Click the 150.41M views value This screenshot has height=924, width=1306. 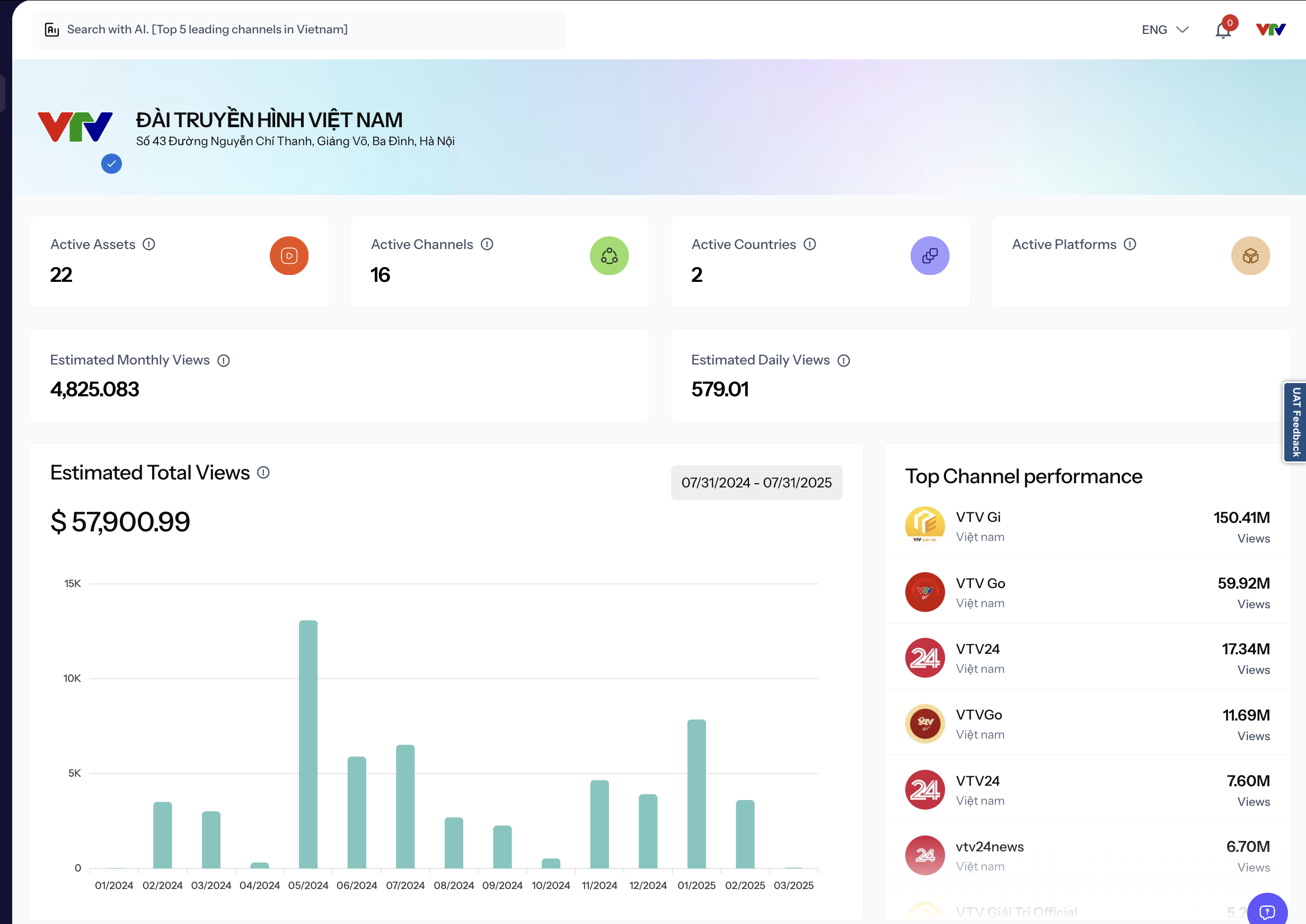click(x=1242, y=517)
